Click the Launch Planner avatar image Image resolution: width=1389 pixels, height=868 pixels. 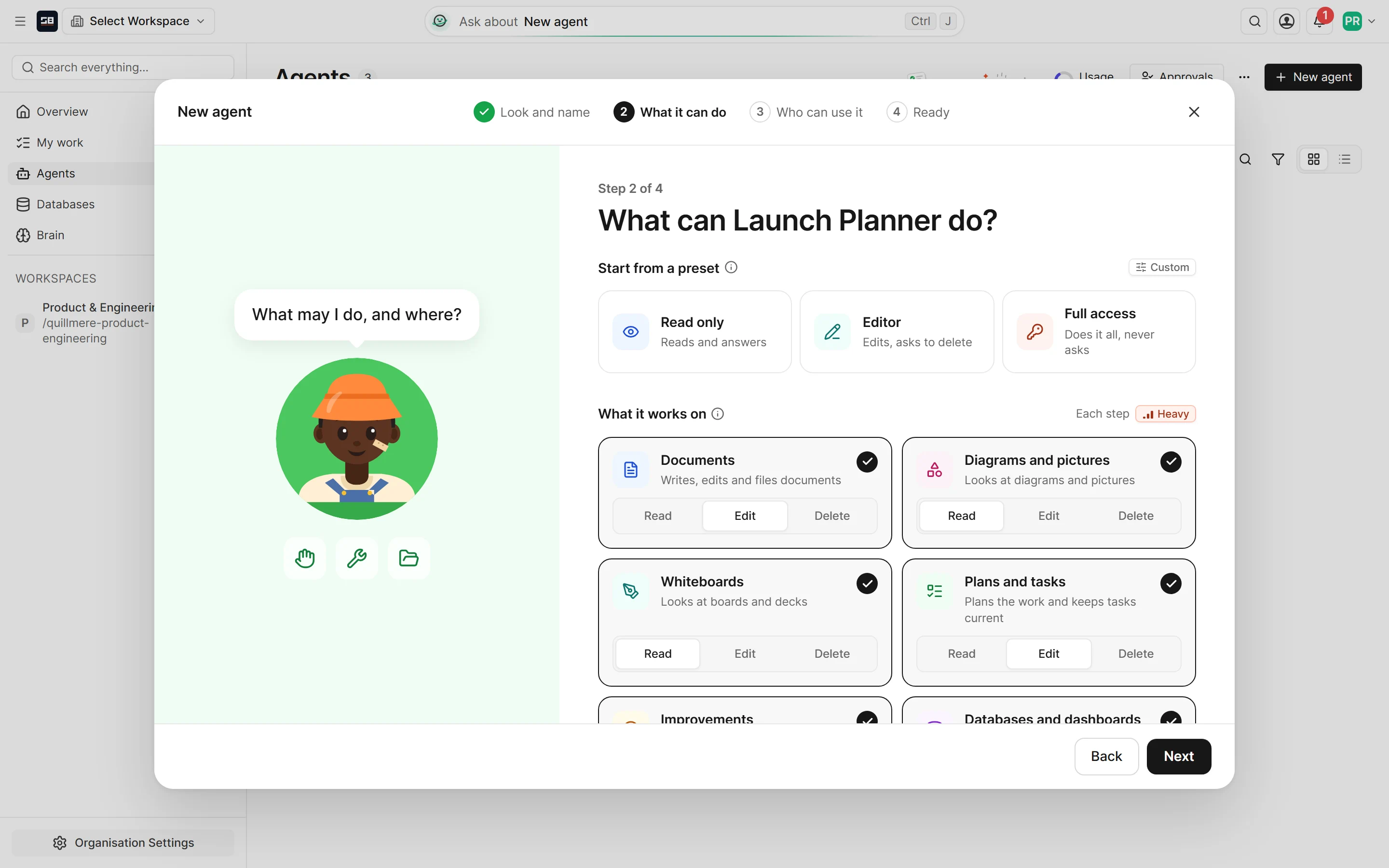click(x=356, y=439)
